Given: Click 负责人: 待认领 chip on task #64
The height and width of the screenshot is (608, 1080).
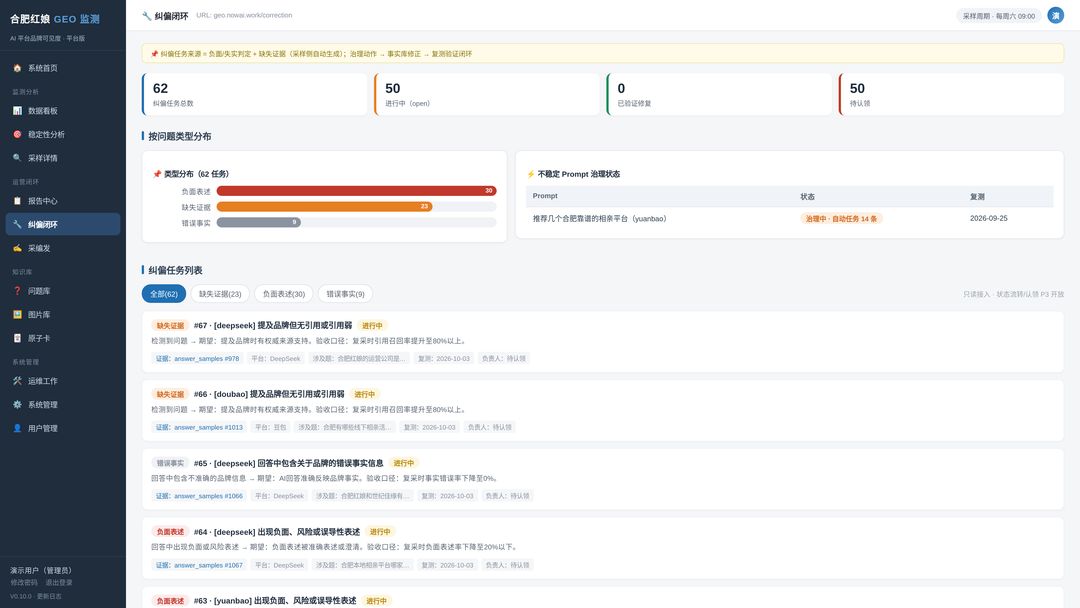Looking at the screenshot, I should pos(508,565).
